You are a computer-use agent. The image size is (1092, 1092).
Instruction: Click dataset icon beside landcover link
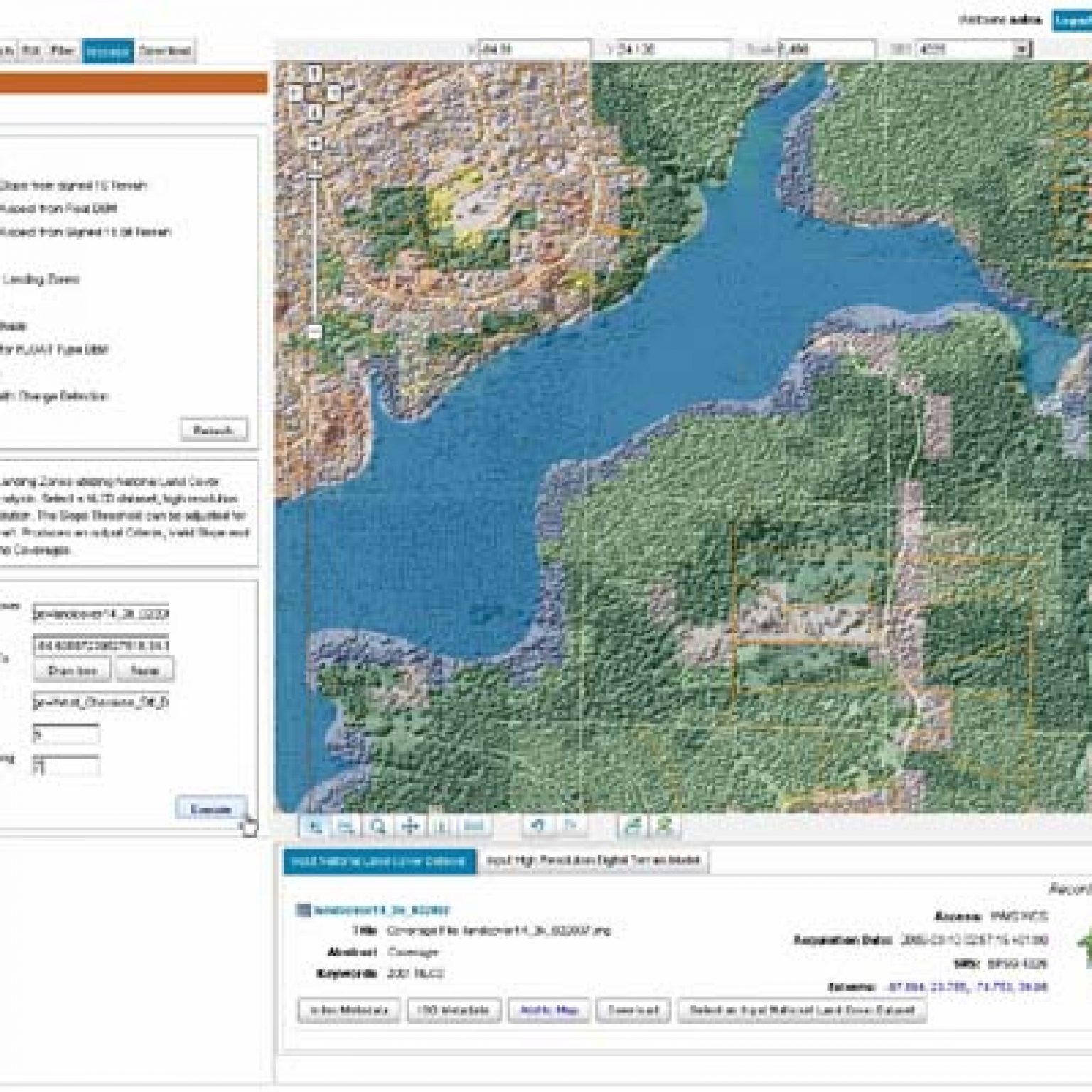304,909
